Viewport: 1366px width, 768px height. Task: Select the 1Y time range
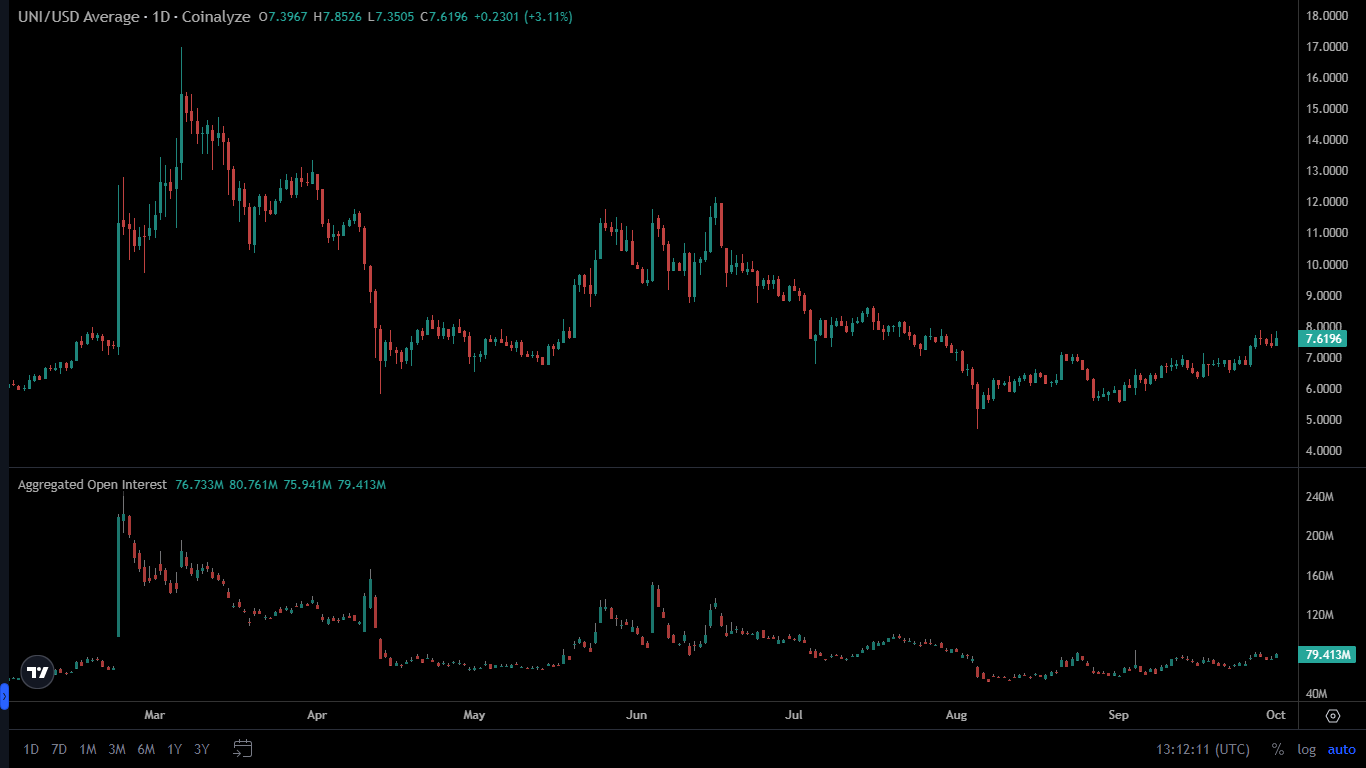point(175,749)
